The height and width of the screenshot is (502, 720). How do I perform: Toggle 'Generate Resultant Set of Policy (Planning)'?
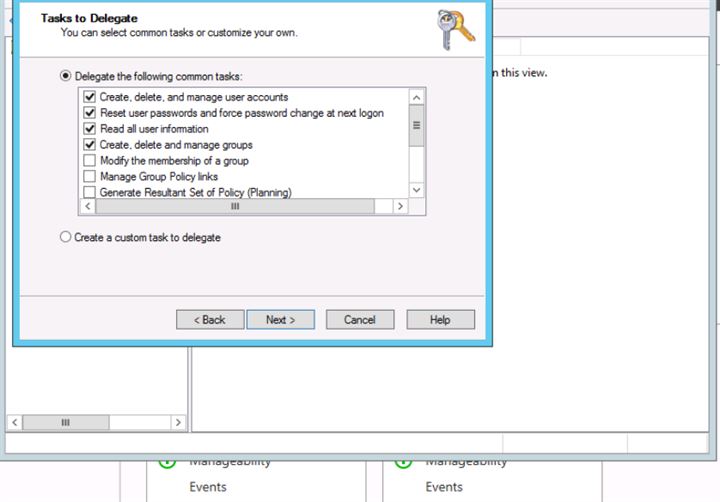point(90,192)
